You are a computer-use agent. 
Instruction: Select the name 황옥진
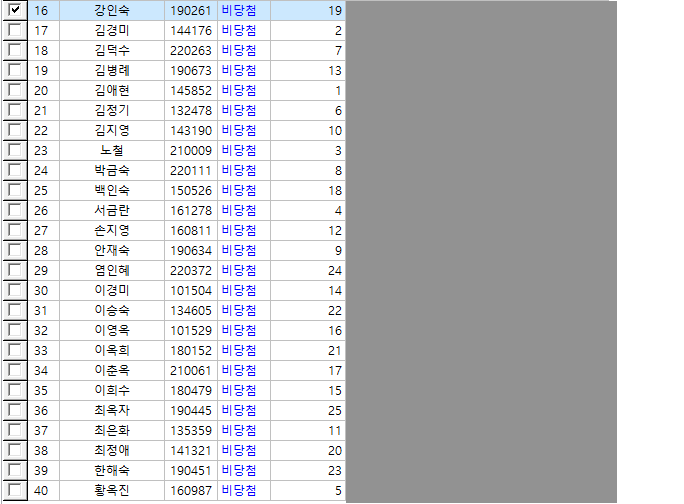coord(112,490)
